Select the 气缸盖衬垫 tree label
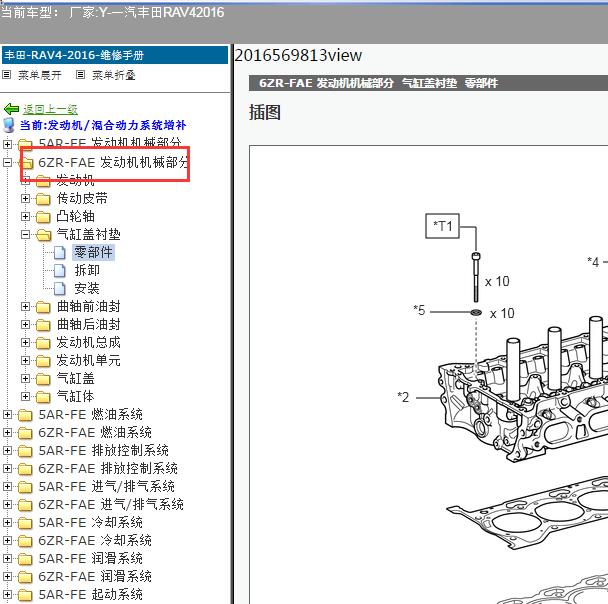 tap(88, 235)
